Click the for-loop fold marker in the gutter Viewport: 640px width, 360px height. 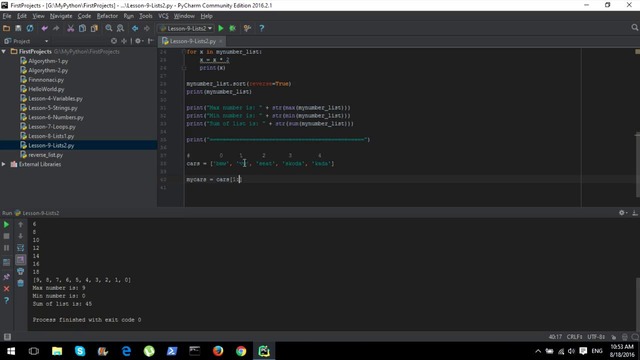point(184,52)
